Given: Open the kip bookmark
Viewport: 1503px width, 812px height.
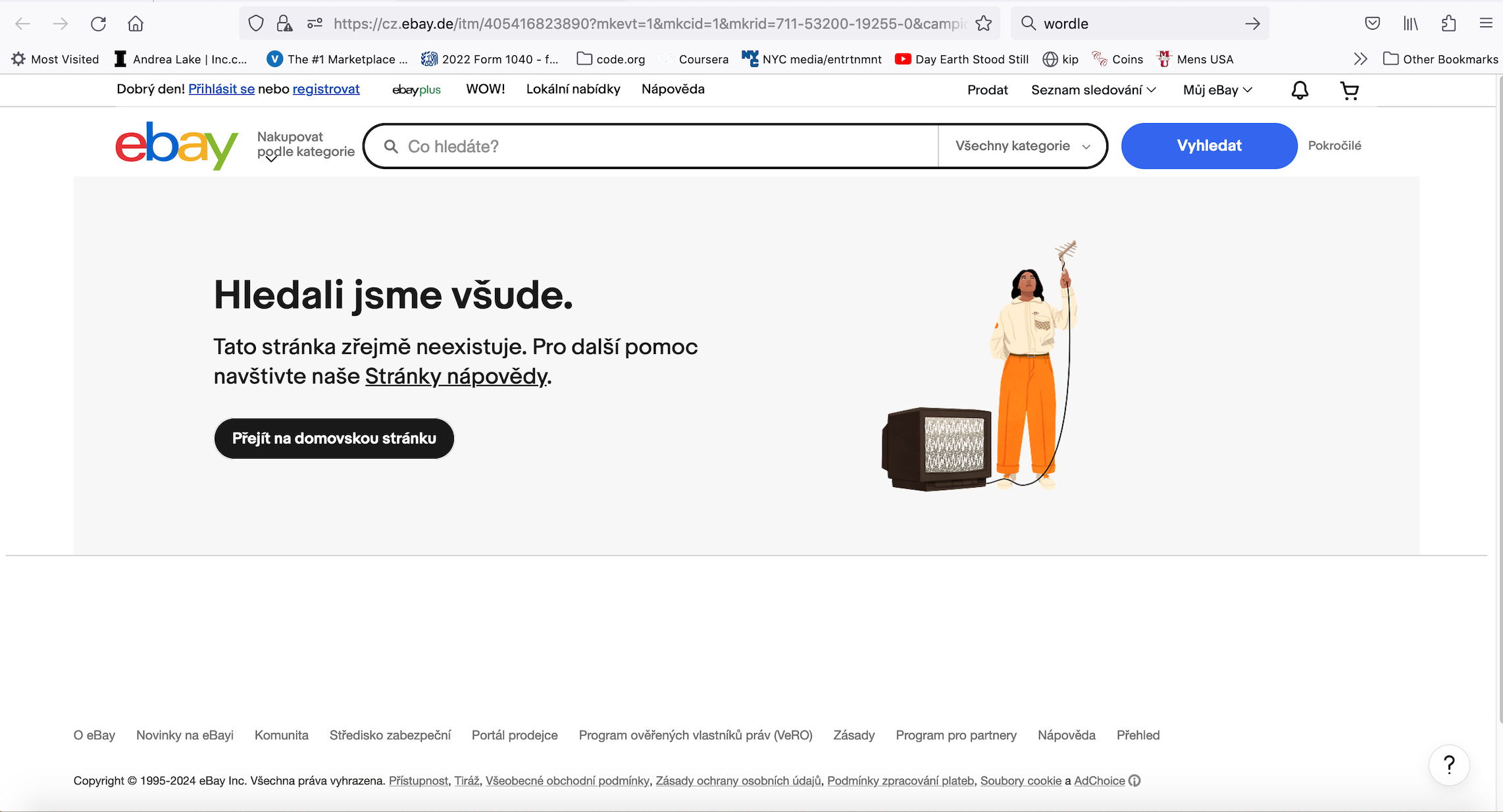Looking at the screenshot, I should coord(1060,59).
